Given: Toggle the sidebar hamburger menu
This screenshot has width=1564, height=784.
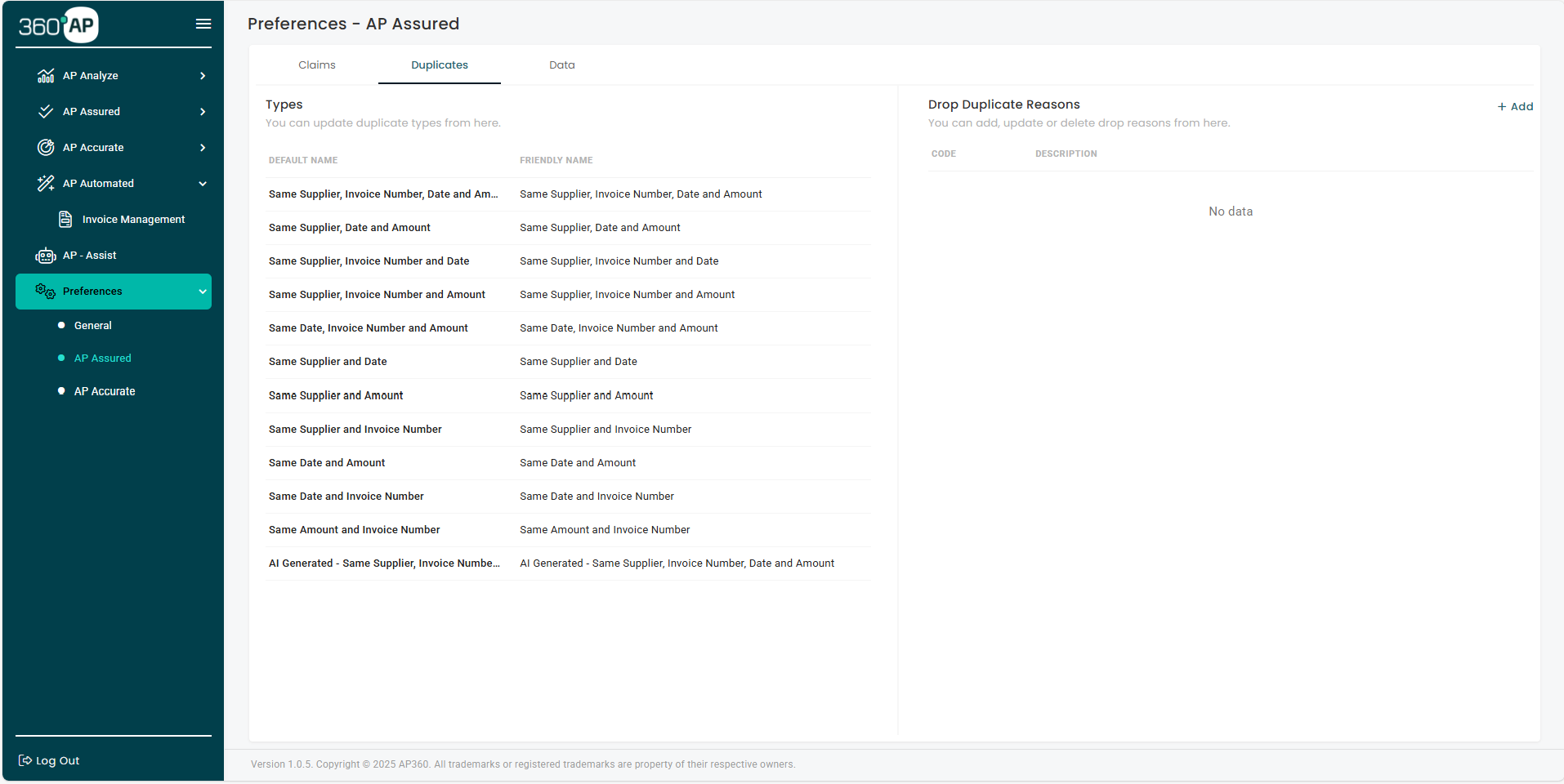Looking at the screenshot, I should [202, 24].
